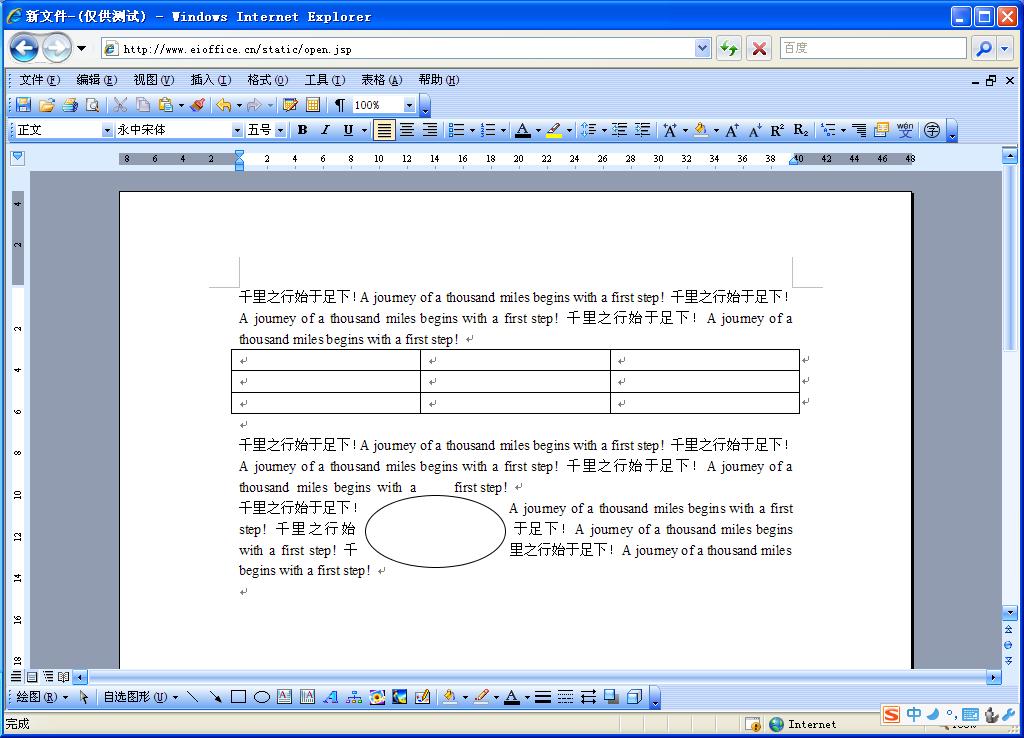Open the 自选图形 autoshapes dropdown

pos(141,697)
